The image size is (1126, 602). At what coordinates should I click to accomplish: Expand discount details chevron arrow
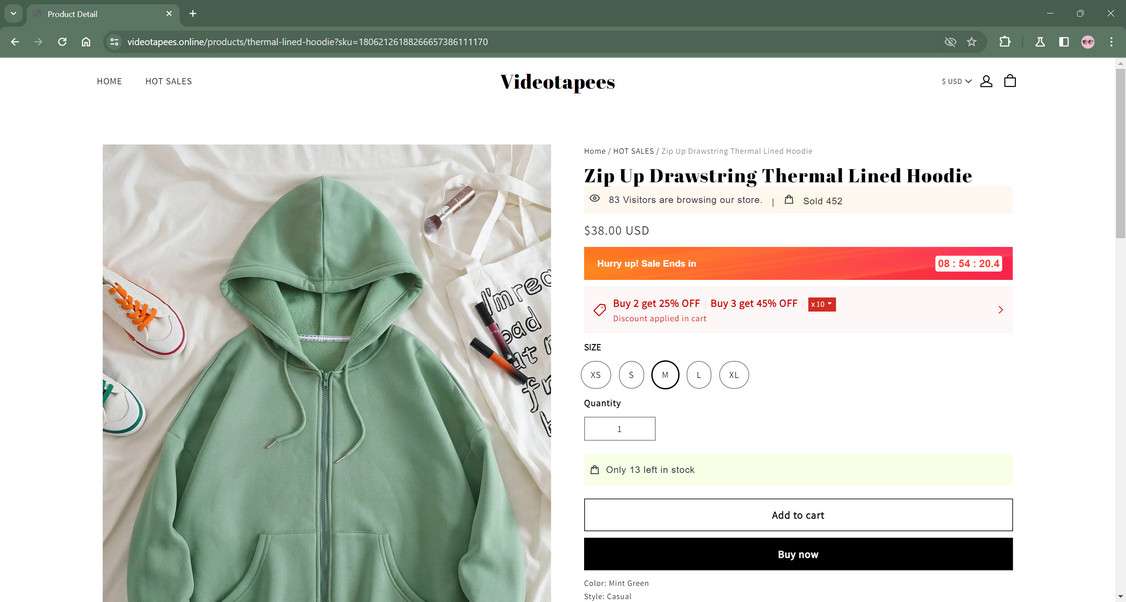coord(1000,310)
